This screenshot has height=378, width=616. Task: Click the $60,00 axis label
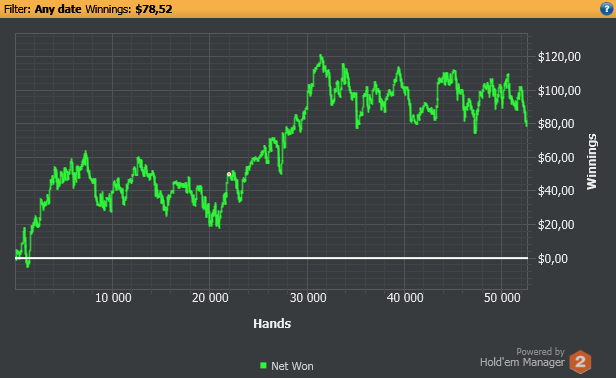coord(556,158)
